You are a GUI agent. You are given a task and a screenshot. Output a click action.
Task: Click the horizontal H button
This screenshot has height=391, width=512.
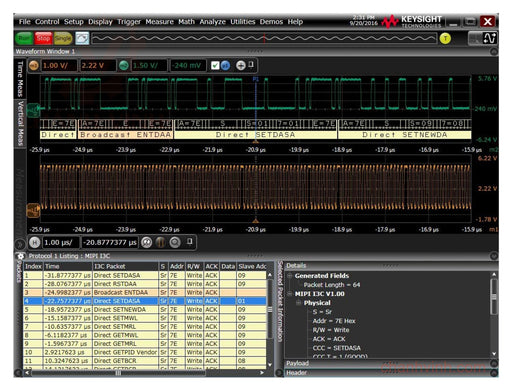[34, 242]
